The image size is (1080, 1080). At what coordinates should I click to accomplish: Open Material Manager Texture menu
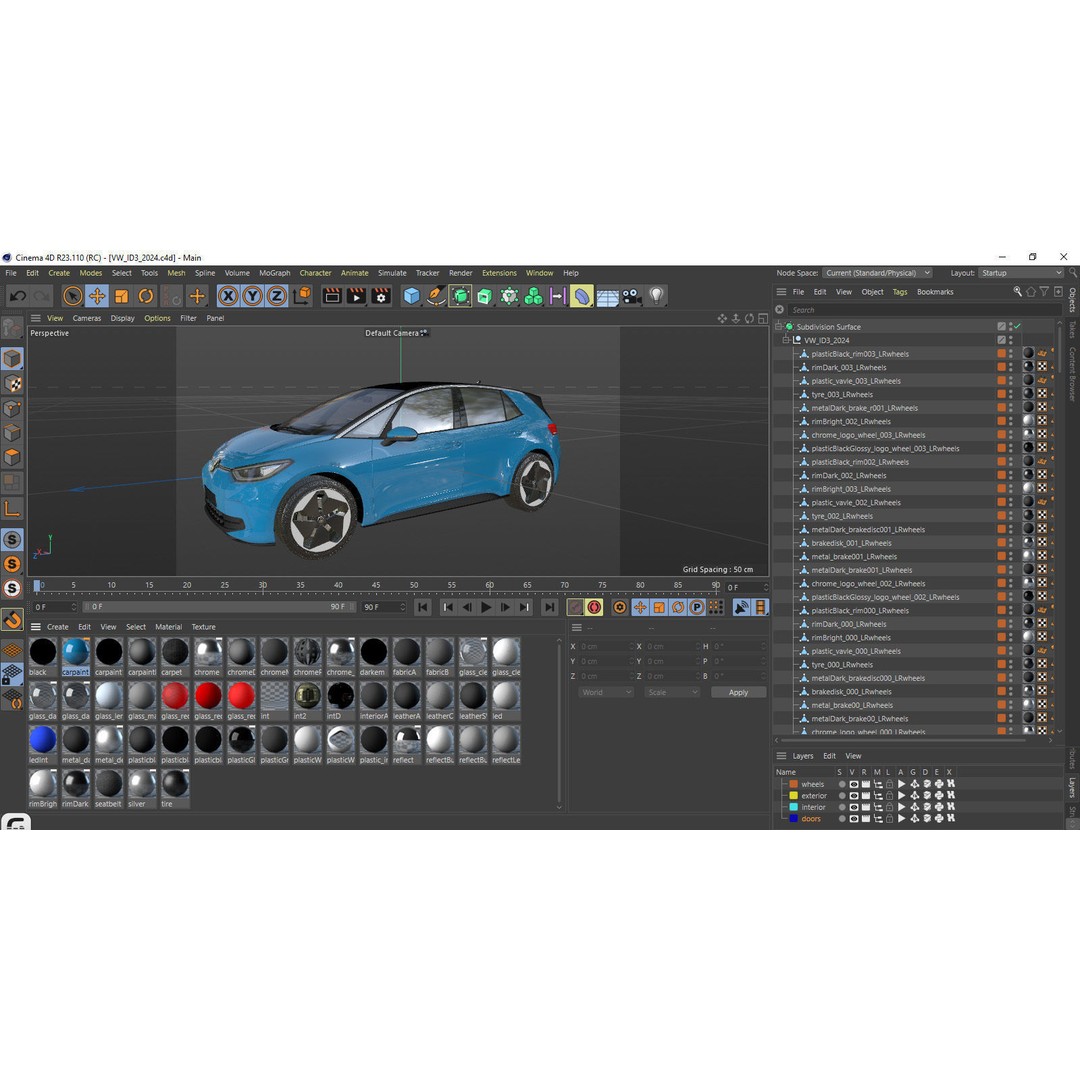203,627
